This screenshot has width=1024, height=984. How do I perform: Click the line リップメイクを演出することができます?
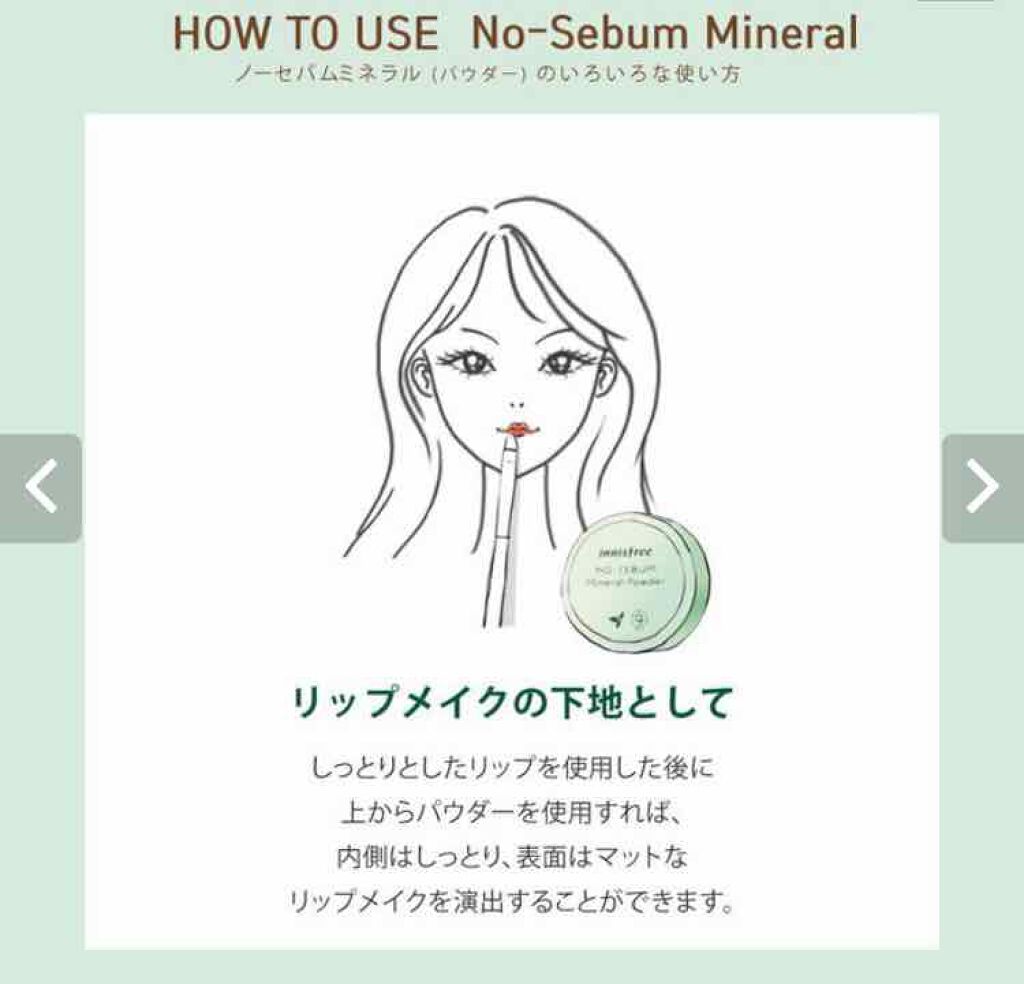click(x=512, y=901)
